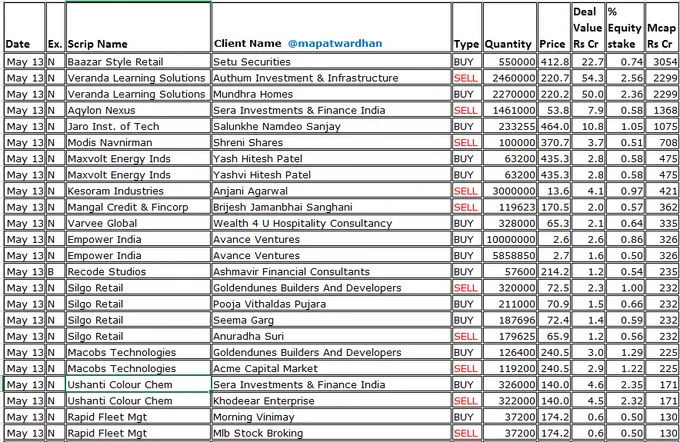The width and height of the screenshot is (680, 442).
Task: Select the Recode Studios cell
Action: [x=138, y=272]
